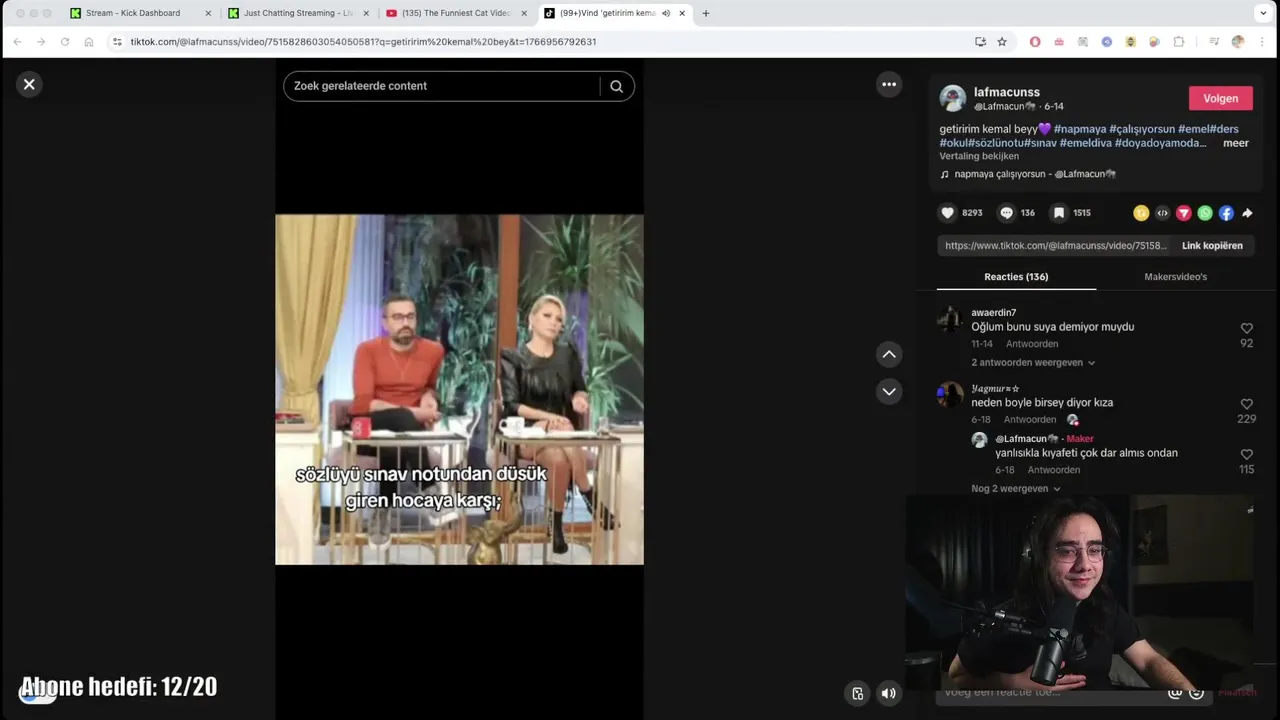The width and height of the screenshot is (1280, 720).
Task: Expand 'Nog 2 weergeven' replies
Action: (x=1016, y=489)
